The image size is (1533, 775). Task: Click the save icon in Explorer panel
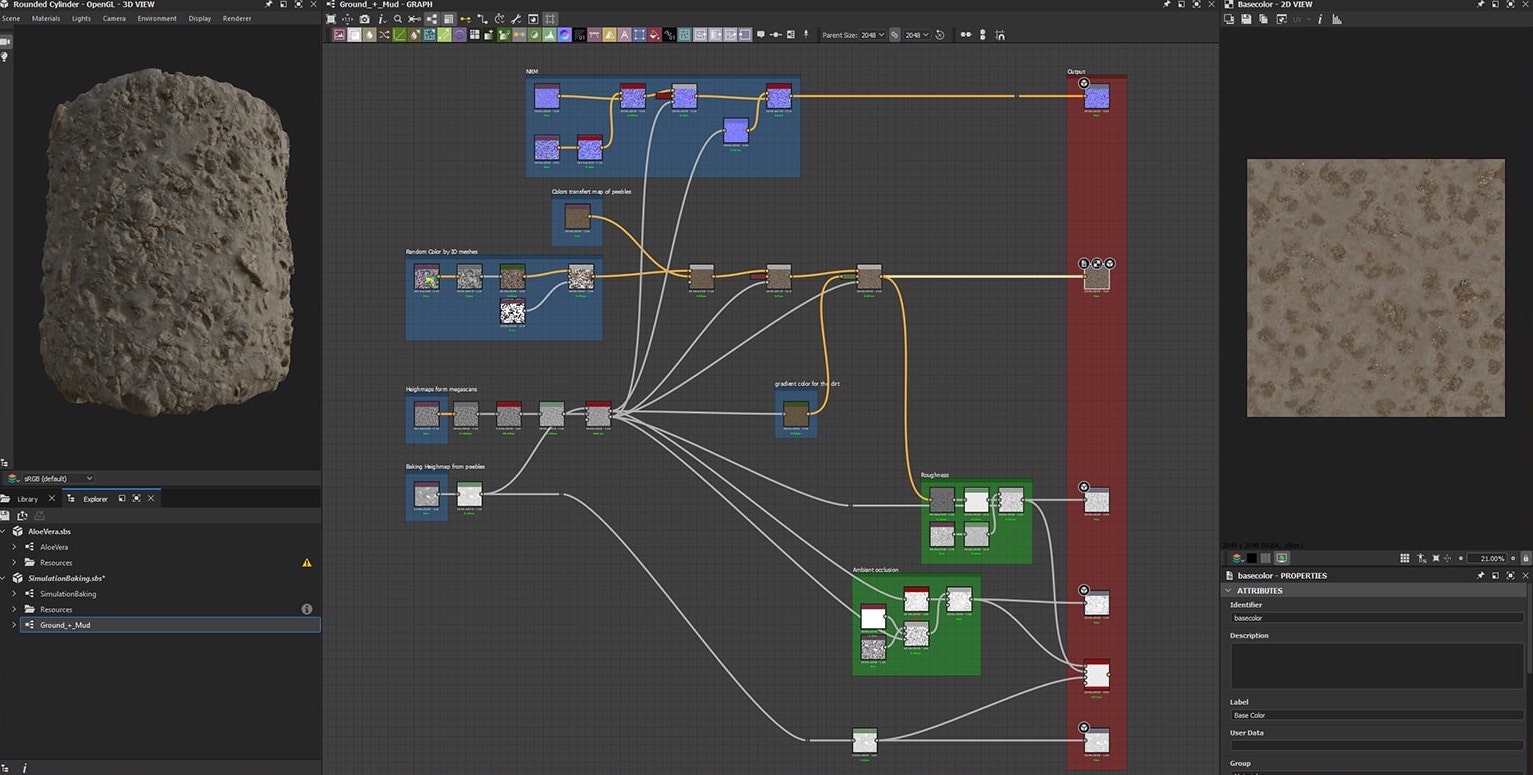(x=5, y=515)
